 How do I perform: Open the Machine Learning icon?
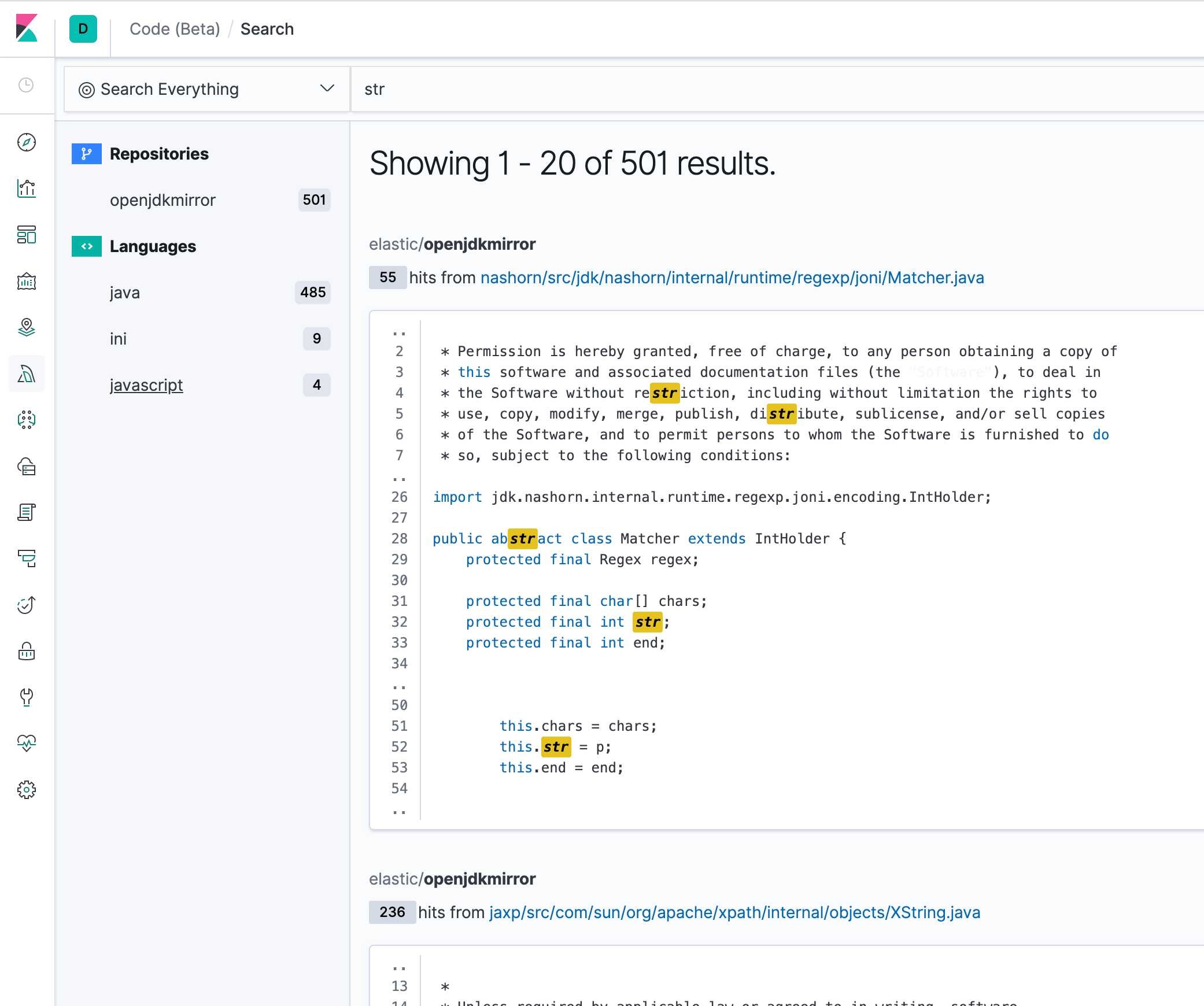click(x=27, y=420)
